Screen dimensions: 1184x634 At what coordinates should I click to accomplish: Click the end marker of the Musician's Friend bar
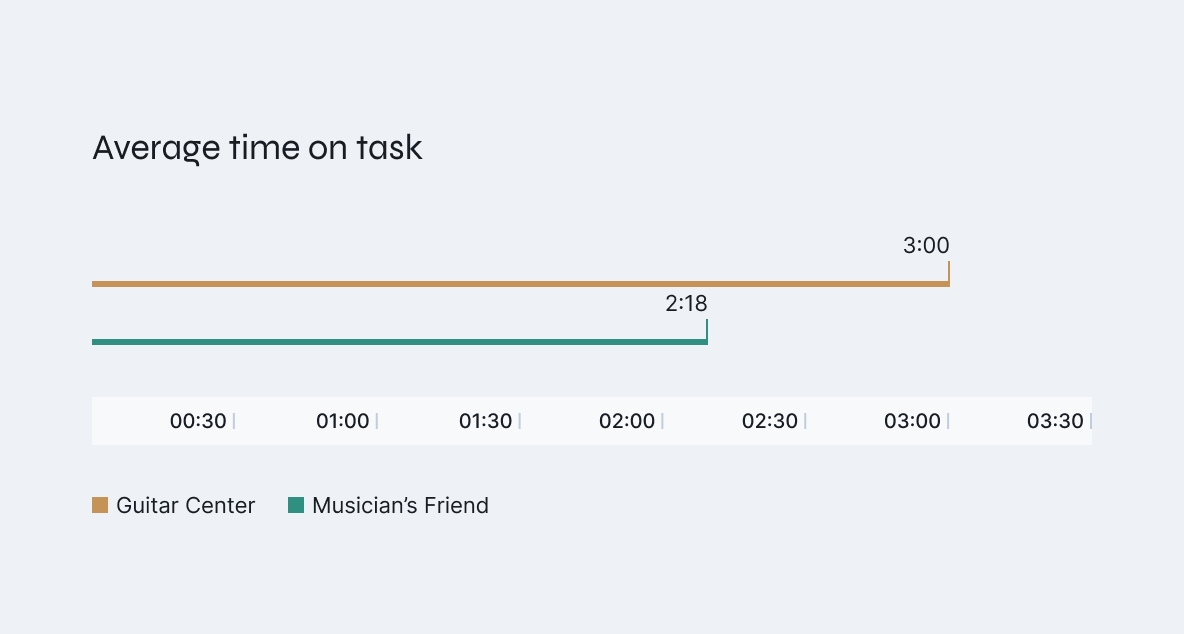(x=707, y=331)
